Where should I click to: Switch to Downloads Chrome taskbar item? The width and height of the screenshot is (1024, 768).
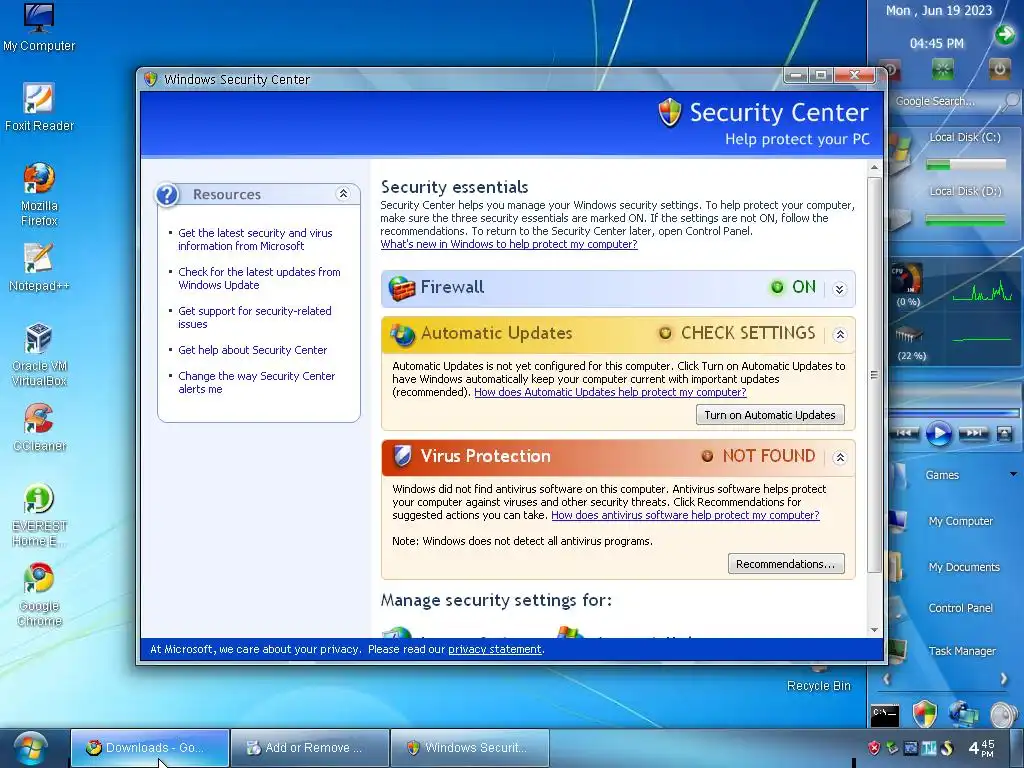tap(150, 748)
